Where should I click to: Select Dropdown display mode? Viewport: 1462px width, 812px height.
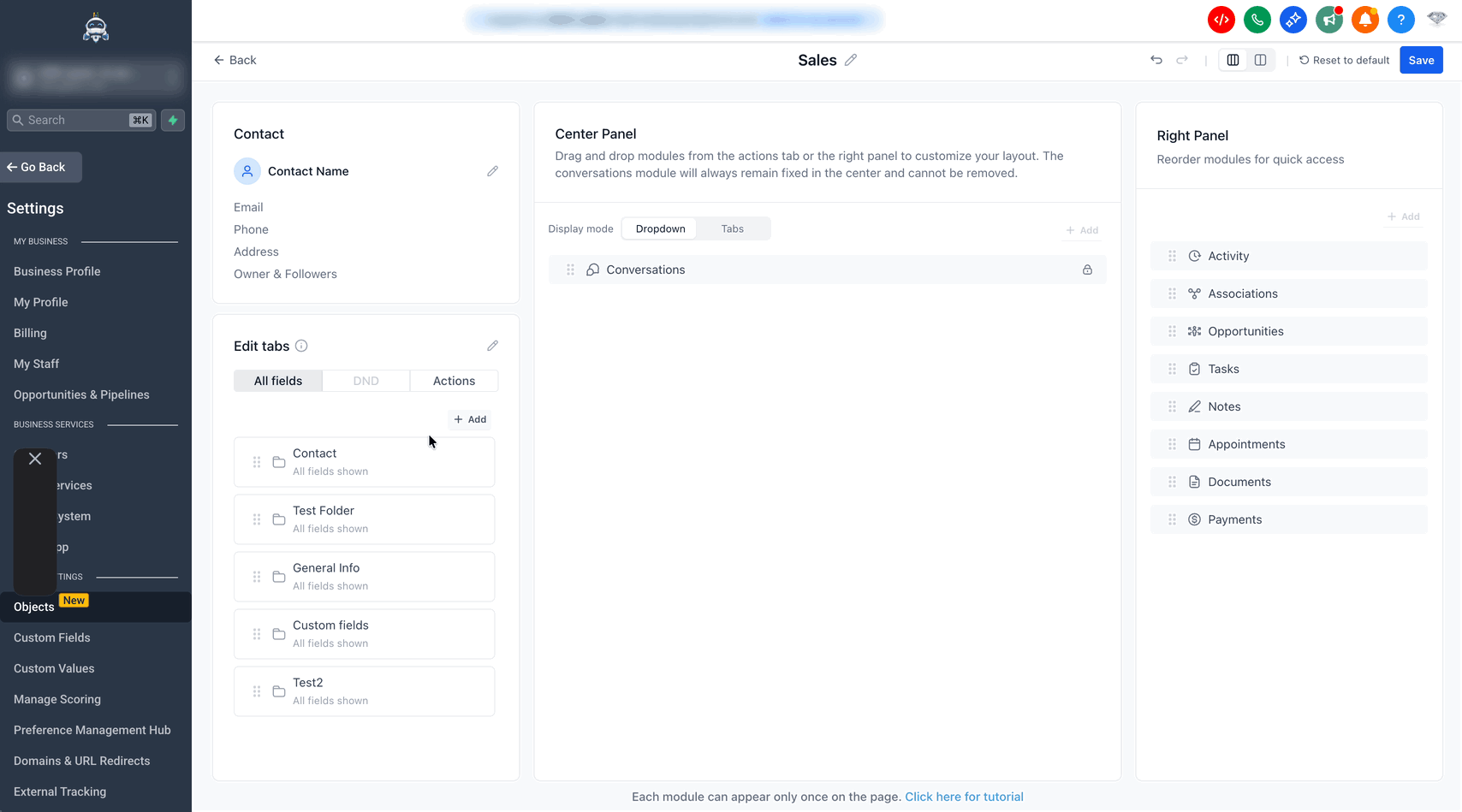660,228
